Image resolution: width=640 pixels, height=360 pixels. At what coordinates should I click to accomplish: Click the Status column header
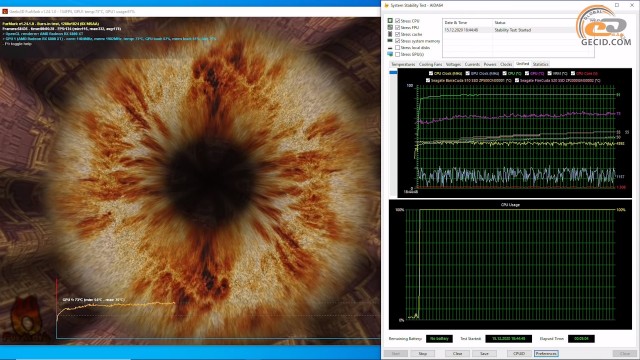pos(543,23)
